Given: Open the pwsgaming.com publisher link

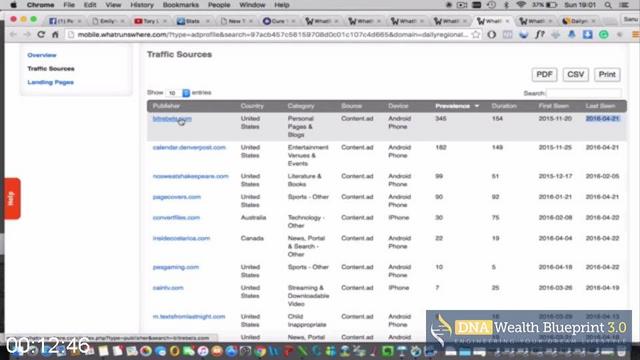Looking at the screenshot, I should [176, 267].
